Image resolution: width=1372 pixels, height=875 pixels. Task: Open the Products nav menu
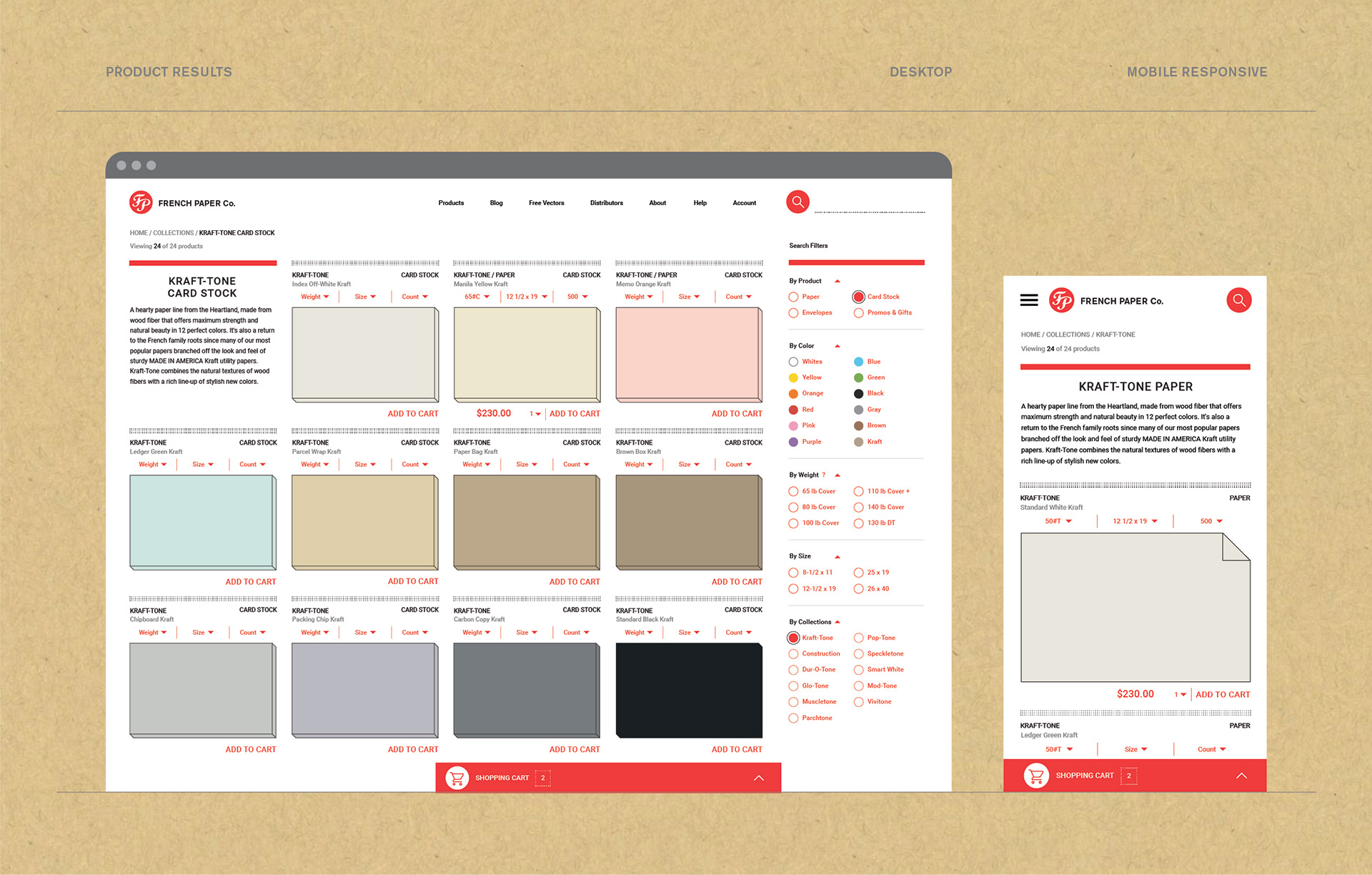point(451,203)
